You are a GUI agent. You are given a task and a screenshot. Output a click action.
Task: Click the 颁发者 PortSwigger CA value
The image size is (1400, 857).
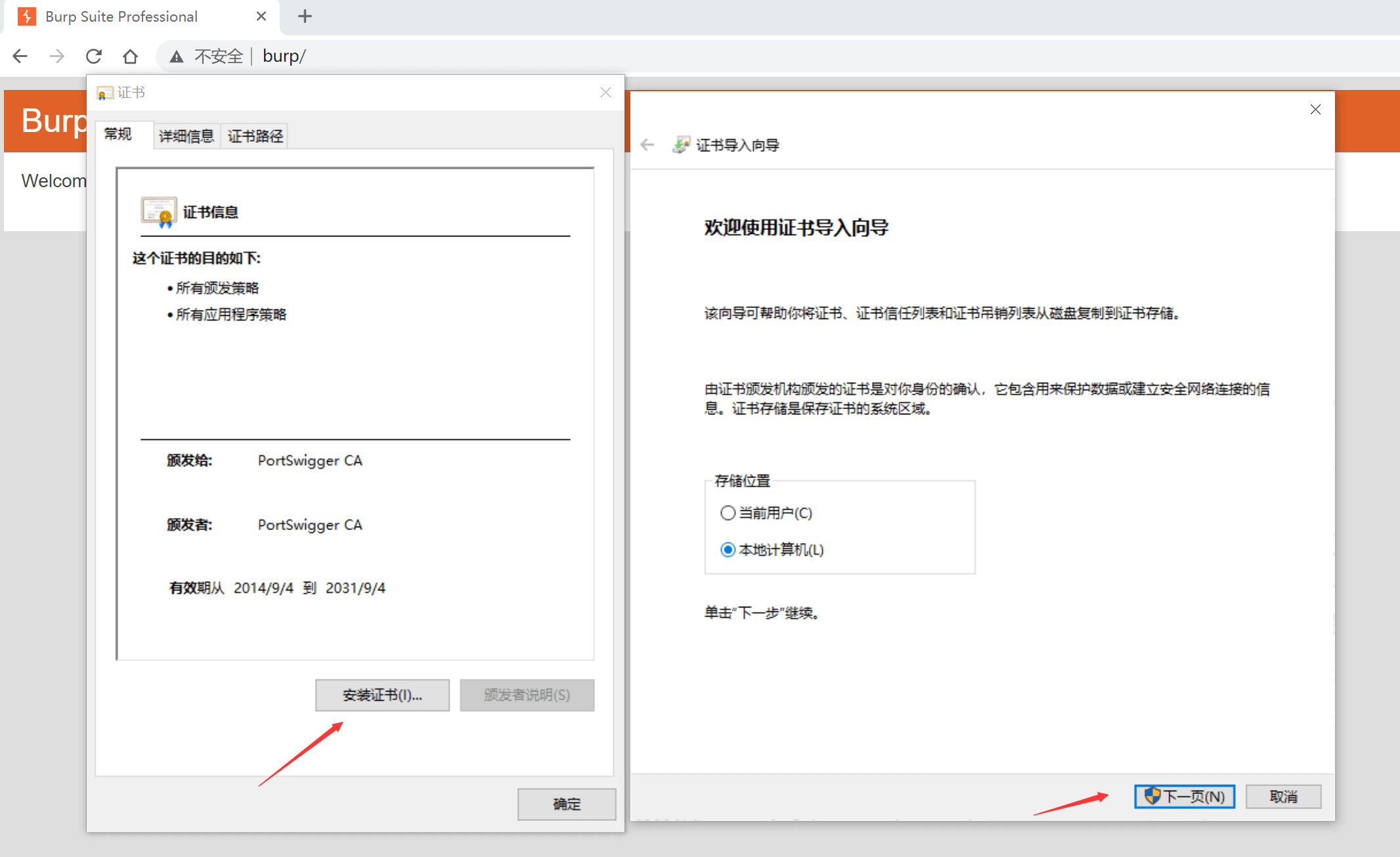(310, 525)
